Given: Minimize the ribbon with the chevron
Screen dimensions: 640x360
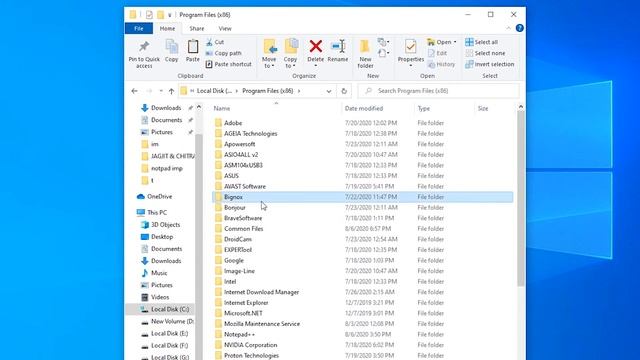Looking at the screenshot, I should (x=509, y=28).
